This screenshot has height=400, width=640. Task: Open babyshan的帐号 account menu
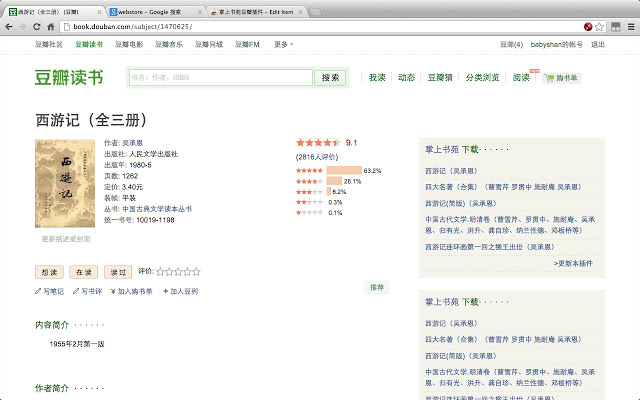[x=556, y=44]
